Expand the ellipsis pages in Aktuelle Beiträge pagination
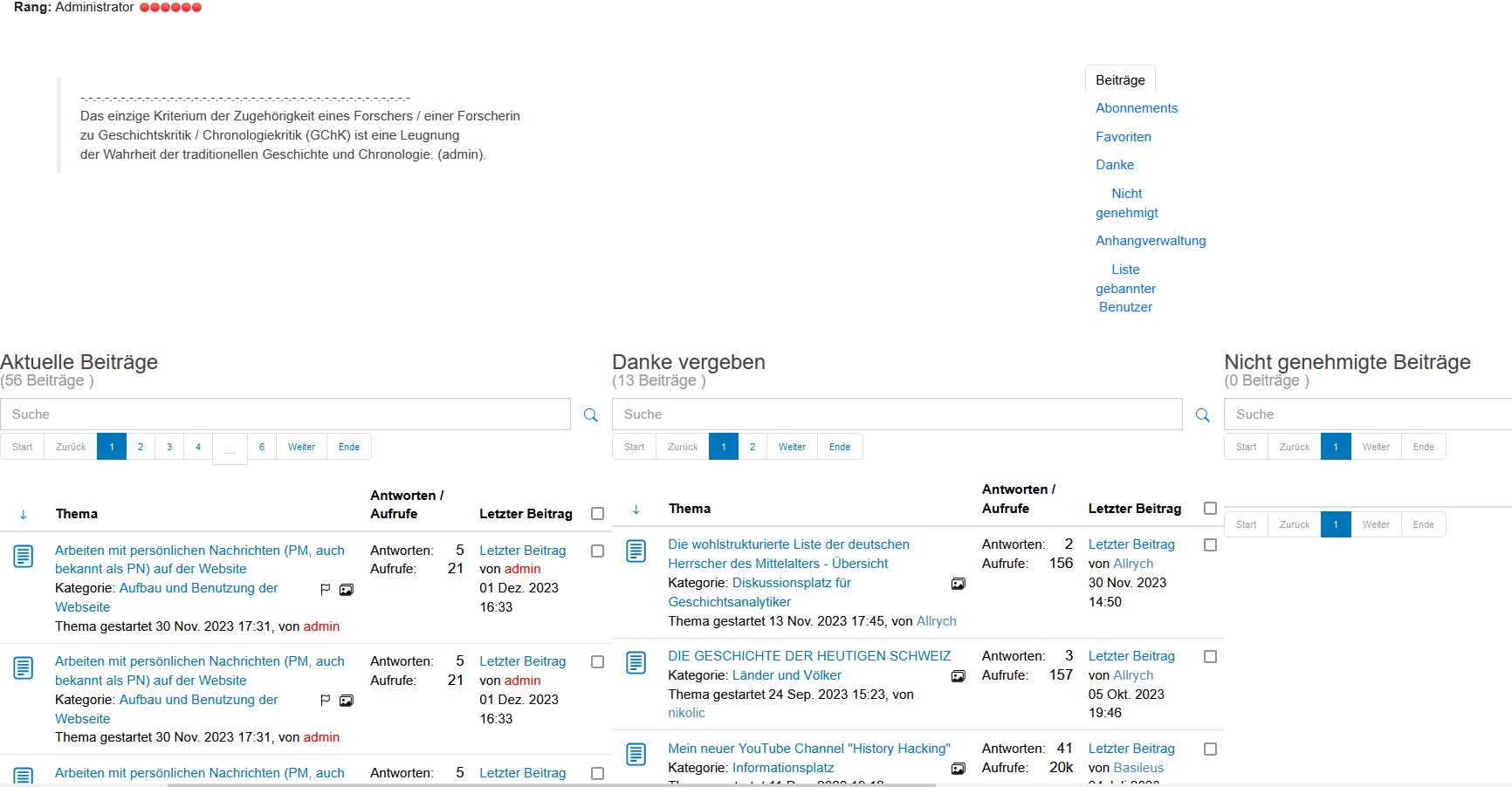This screenshot has height=787, width=1512. pyautogui.click(x=230, y=449)
